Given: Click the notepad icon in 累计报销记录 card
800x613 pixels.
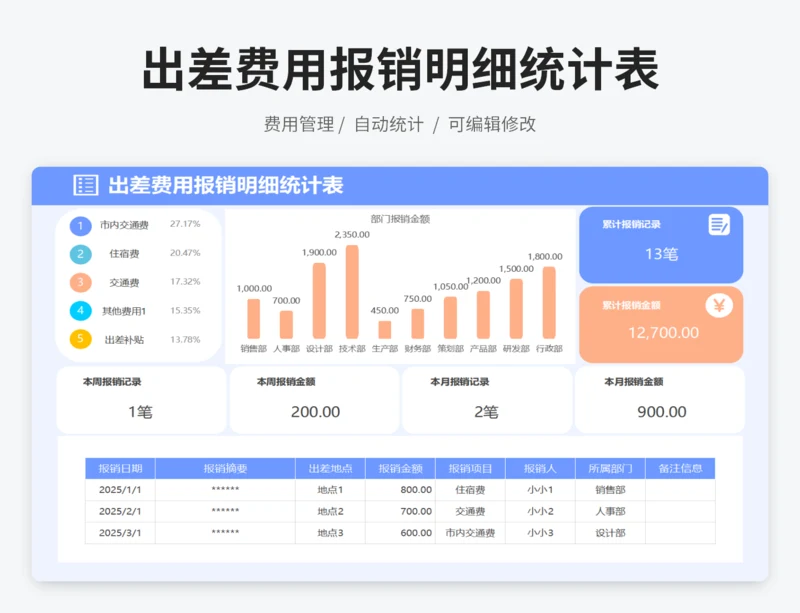Looking at the screenshot, I should (719, 225).
